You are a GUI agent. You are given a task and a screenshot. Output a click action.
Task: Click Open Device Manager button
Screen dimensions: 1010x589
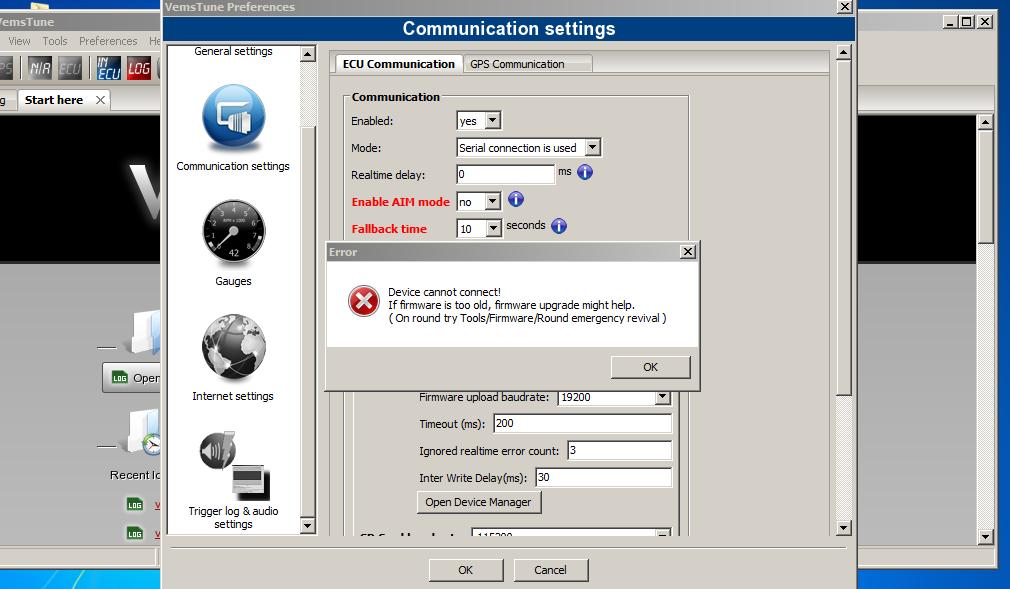coord(479,502)
